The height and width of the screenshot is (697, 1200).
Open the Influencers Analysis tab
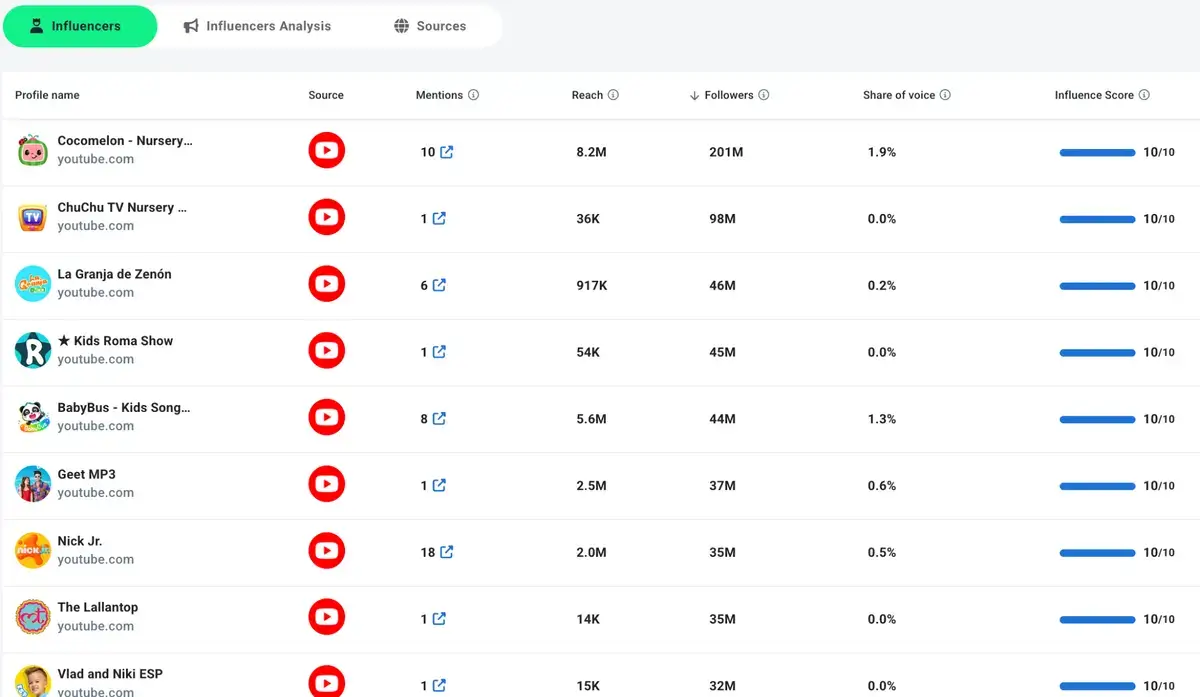click(x=257, y=26)
